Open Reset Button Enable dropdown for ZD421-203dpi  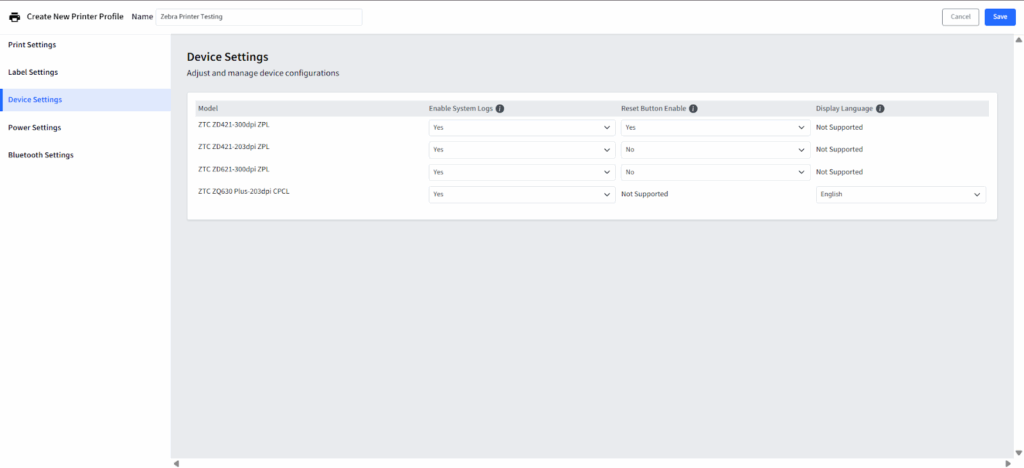click(714, 150)
